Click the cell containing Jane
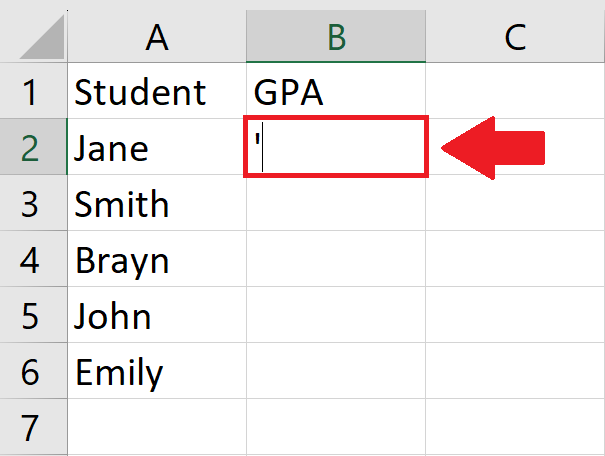605x456 pixels. click(x=157, y=147)
